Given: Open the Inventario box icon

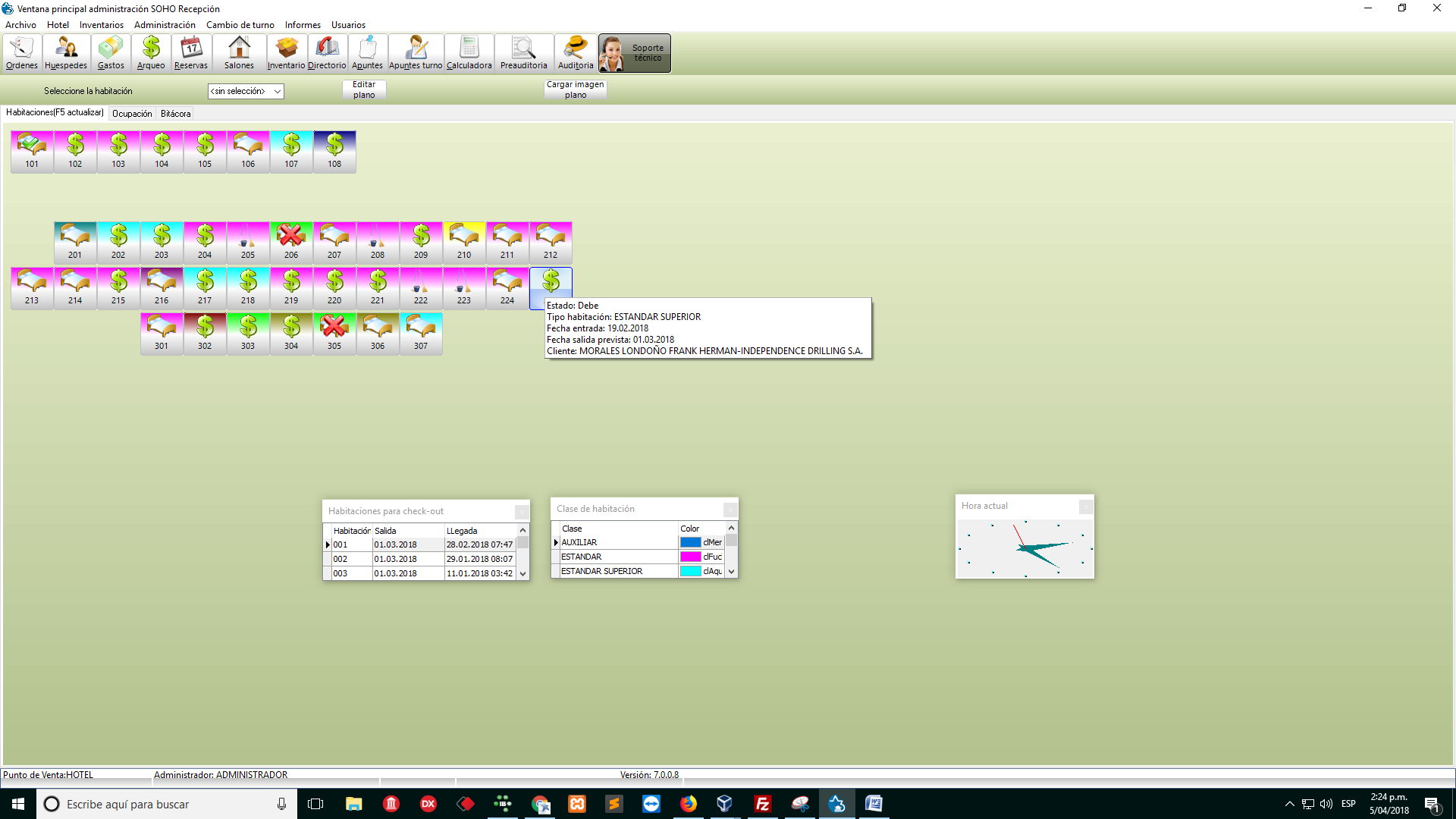Looking at the screenshot, I should (x=286, y=53).
